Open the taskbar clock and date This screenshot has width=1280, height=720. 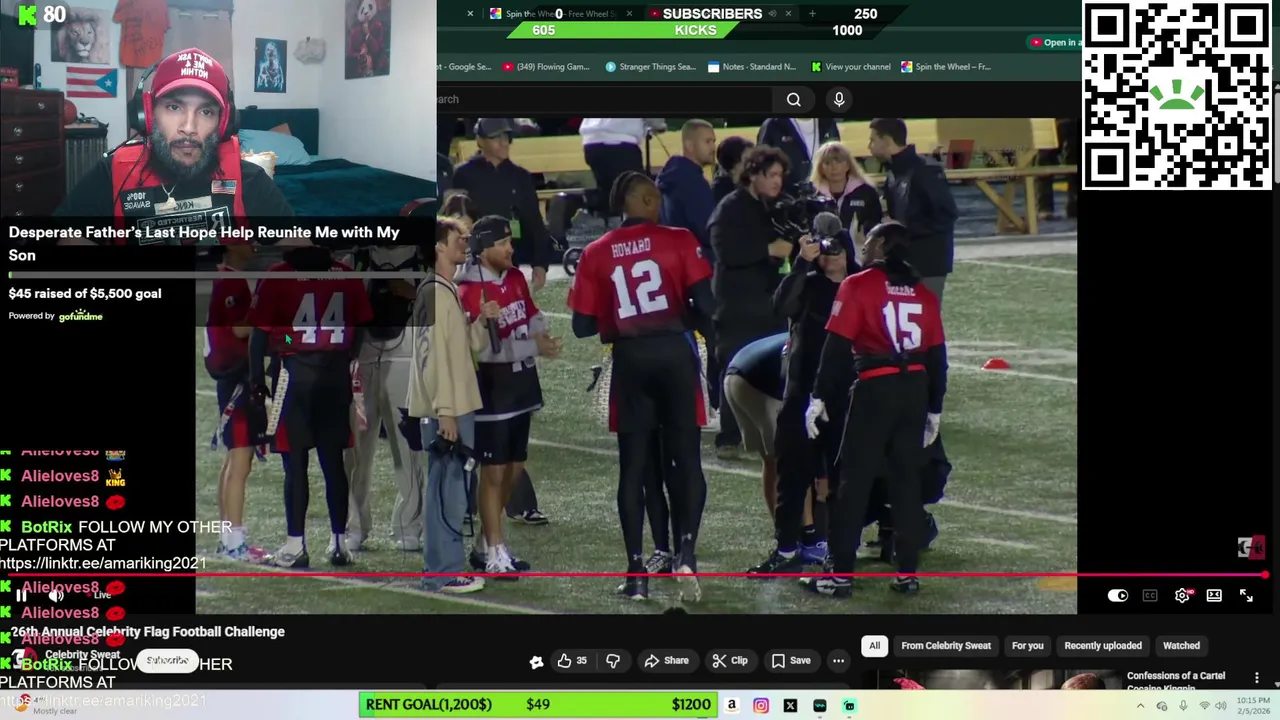tap(1256, 706)
